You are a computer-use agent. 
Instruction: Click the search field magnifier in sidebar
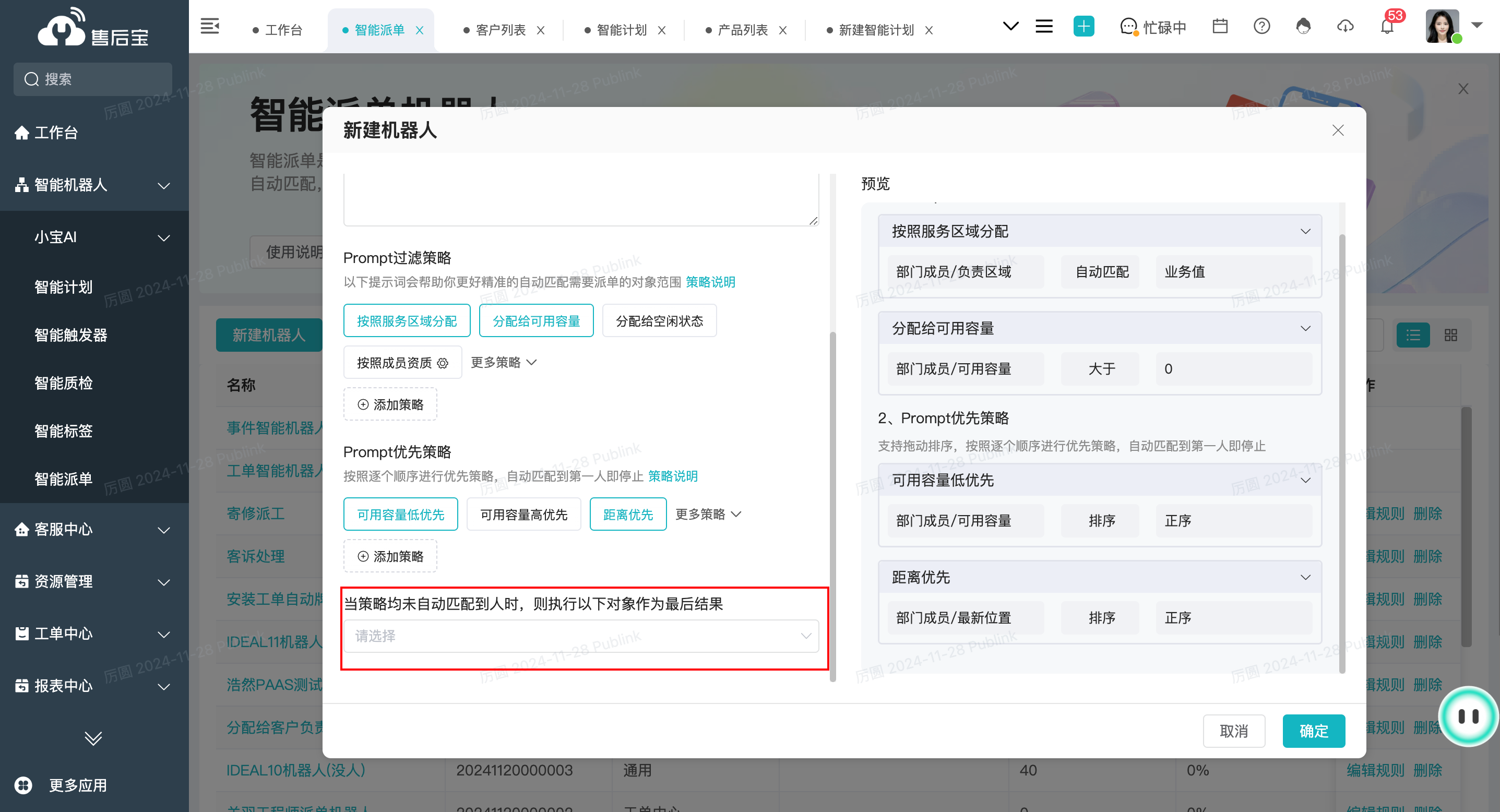(31, 79)
